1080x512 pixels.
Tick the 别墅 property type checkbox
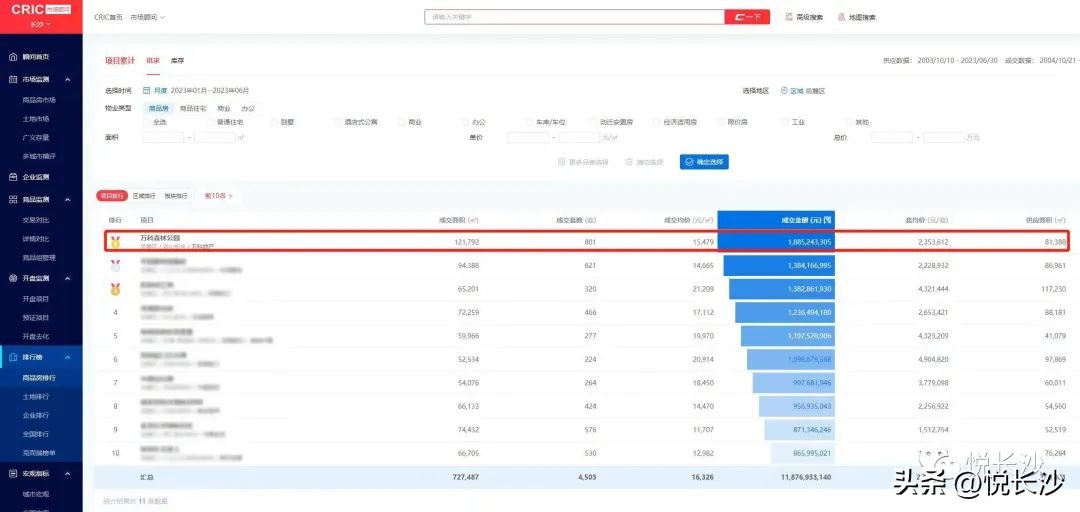coord(273,122)
